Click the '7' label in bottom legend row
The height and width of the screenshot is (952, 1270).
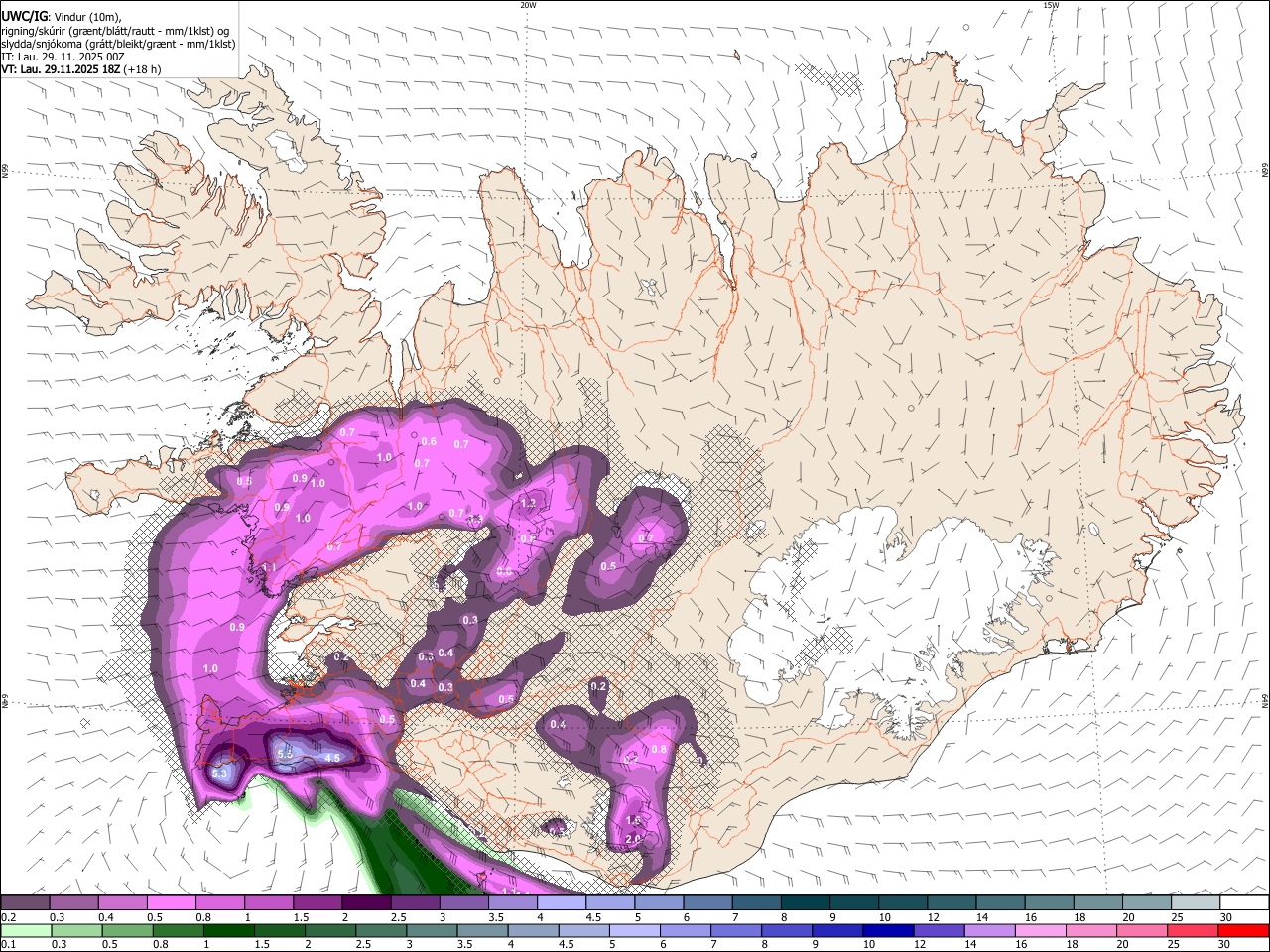[x=712, y=943]
